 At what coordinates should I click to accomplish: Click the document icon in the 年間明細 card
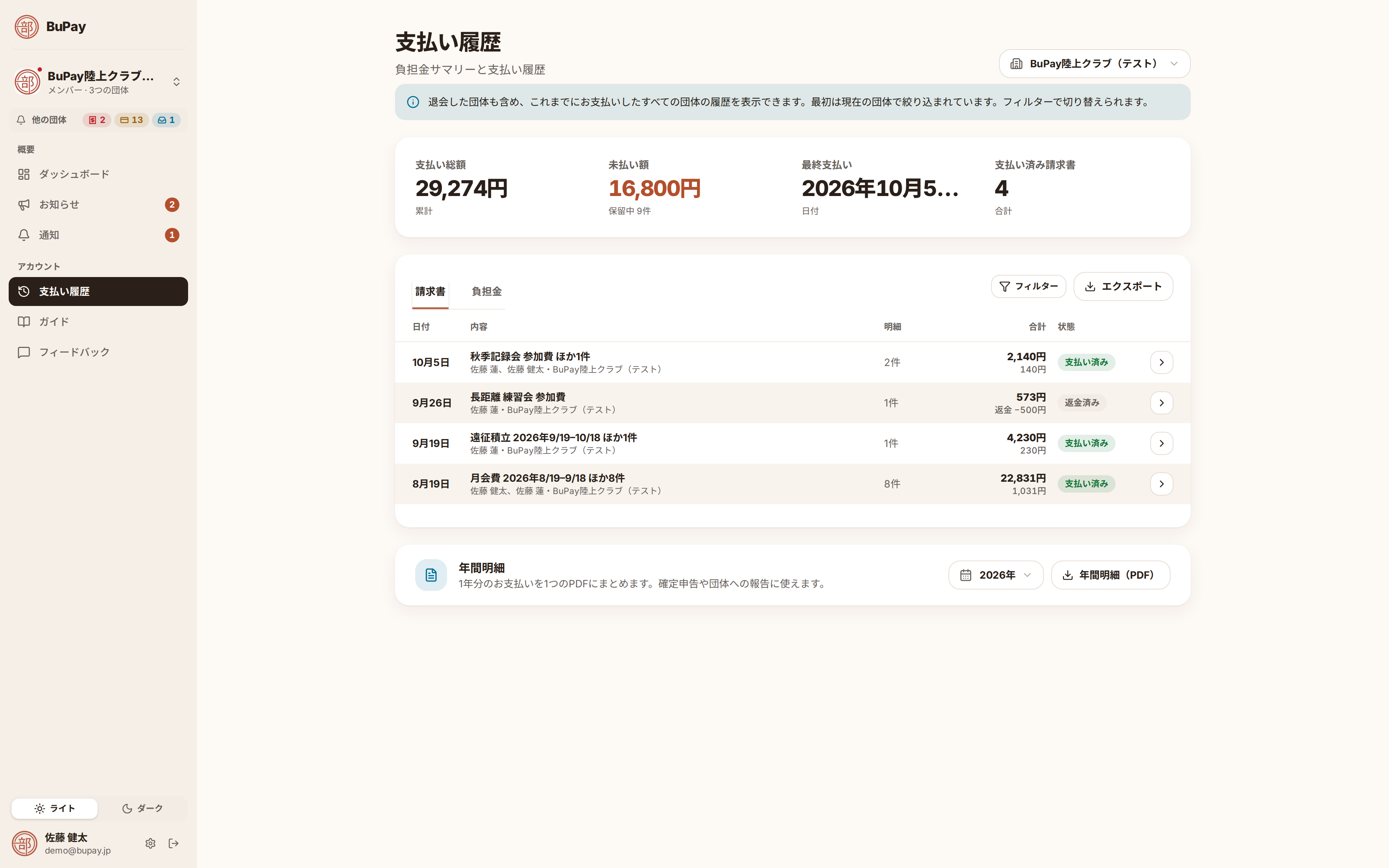(431, 575)
